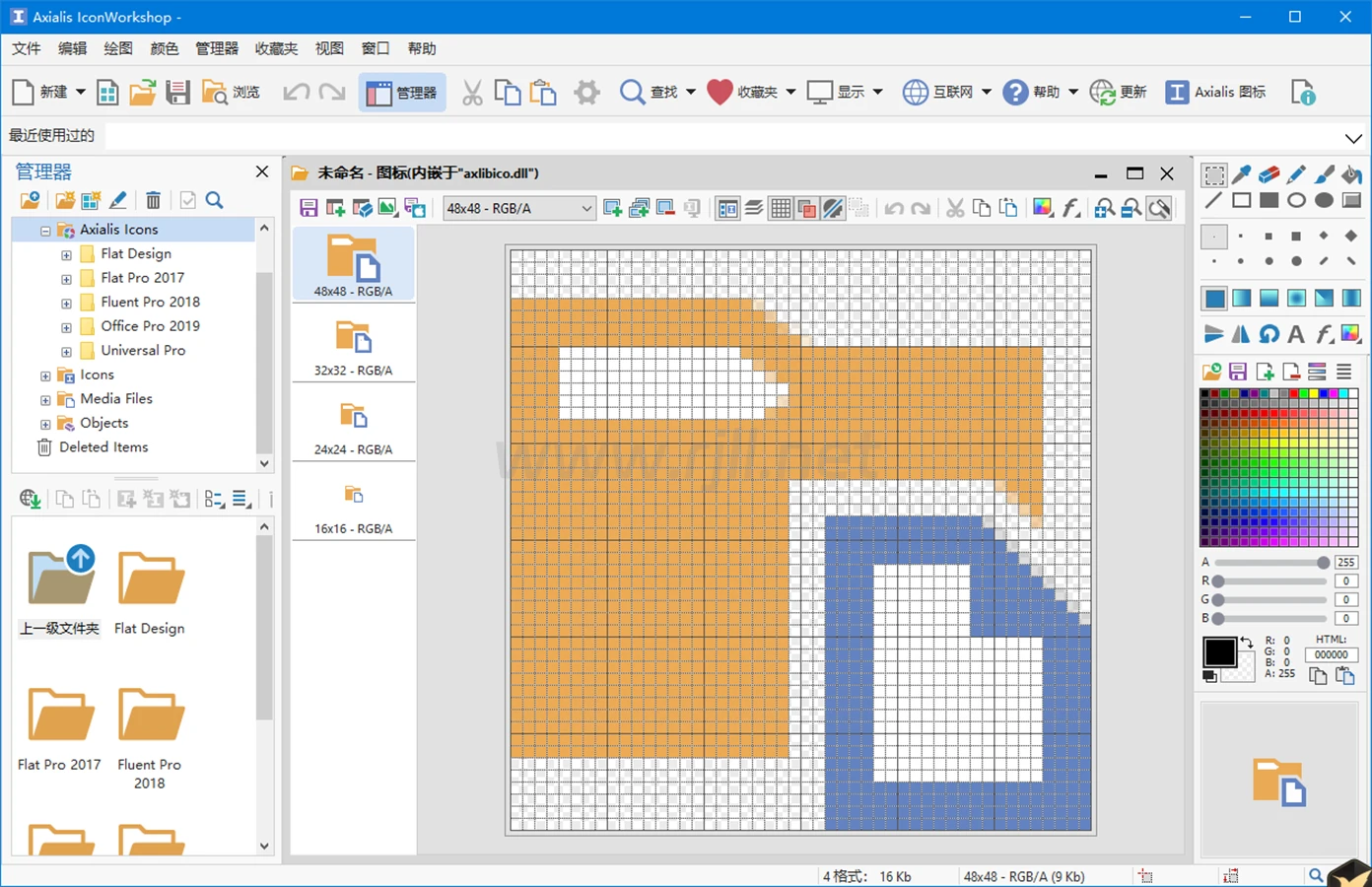Toggle the 管理器 panel button in toolbar
This screenshot has width=1372, height=887.
[x=402, y=93]
